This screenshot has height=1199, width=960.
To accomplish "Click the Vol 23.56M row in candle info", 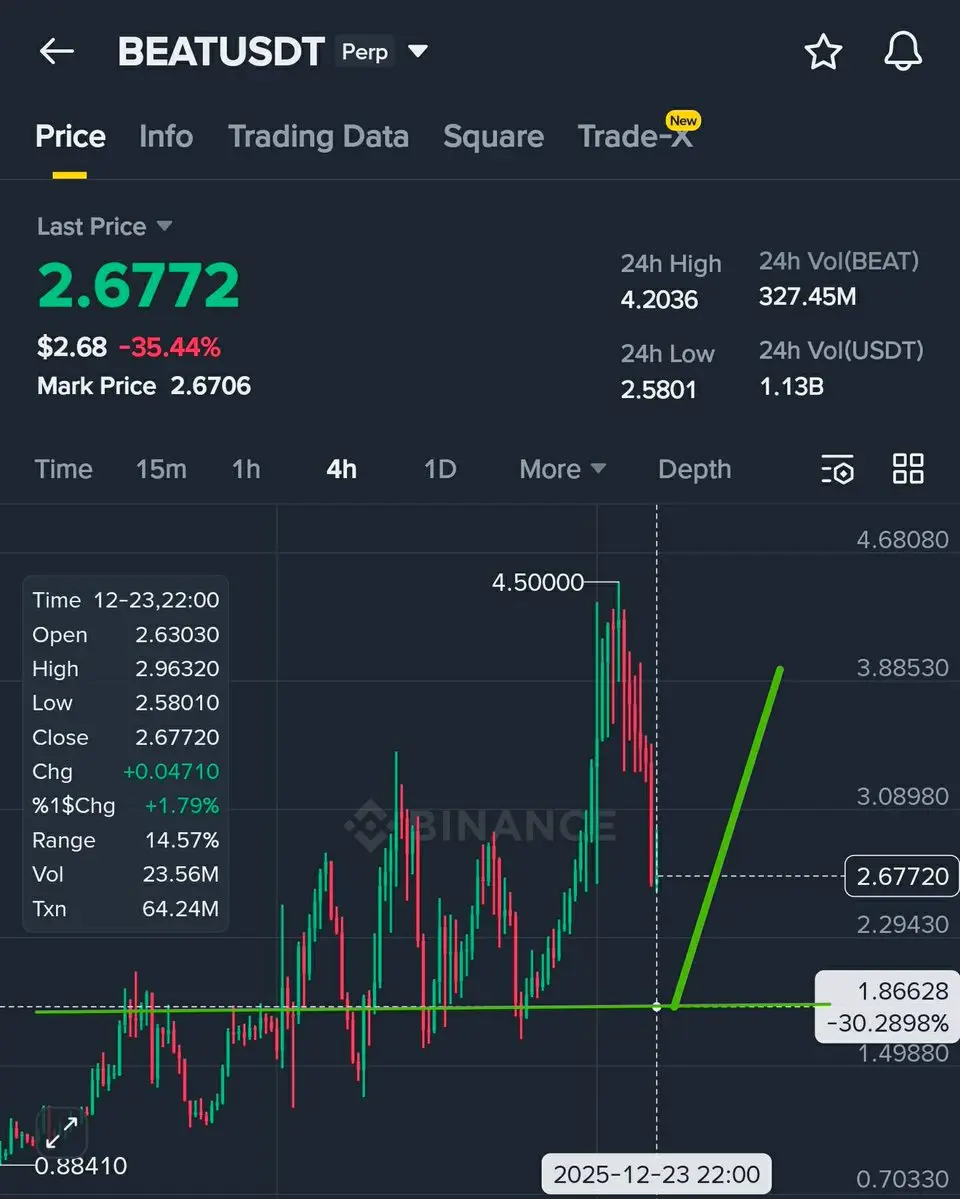I will [x=125, y=874].
